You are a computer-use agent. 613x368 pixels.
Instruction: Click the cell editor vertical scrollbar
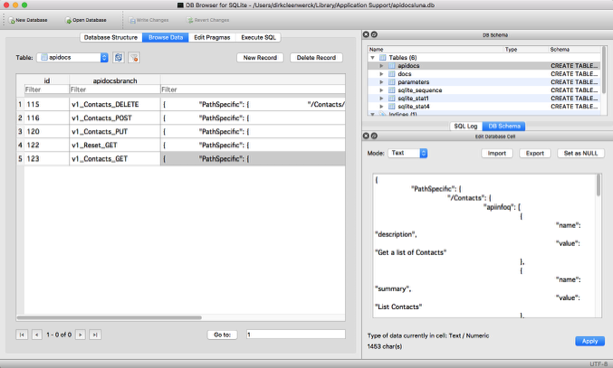(598, 185)
